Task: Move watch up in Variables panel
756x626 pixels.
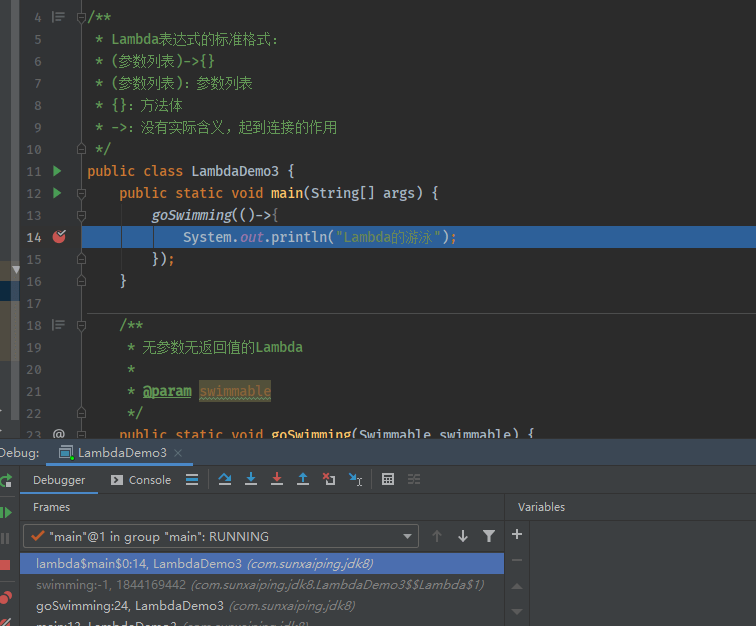Action: 517,586
